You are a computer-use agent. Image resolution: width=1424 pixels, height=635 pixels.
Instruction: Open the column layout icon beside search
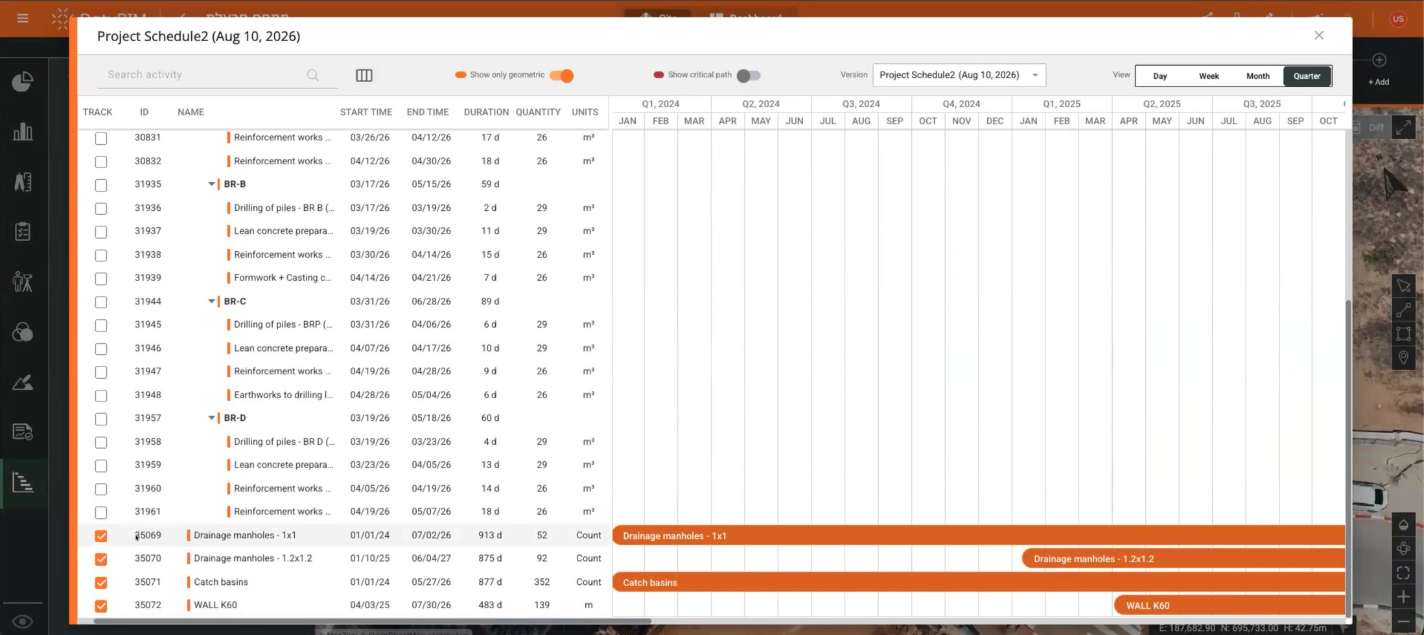point(364,75)
